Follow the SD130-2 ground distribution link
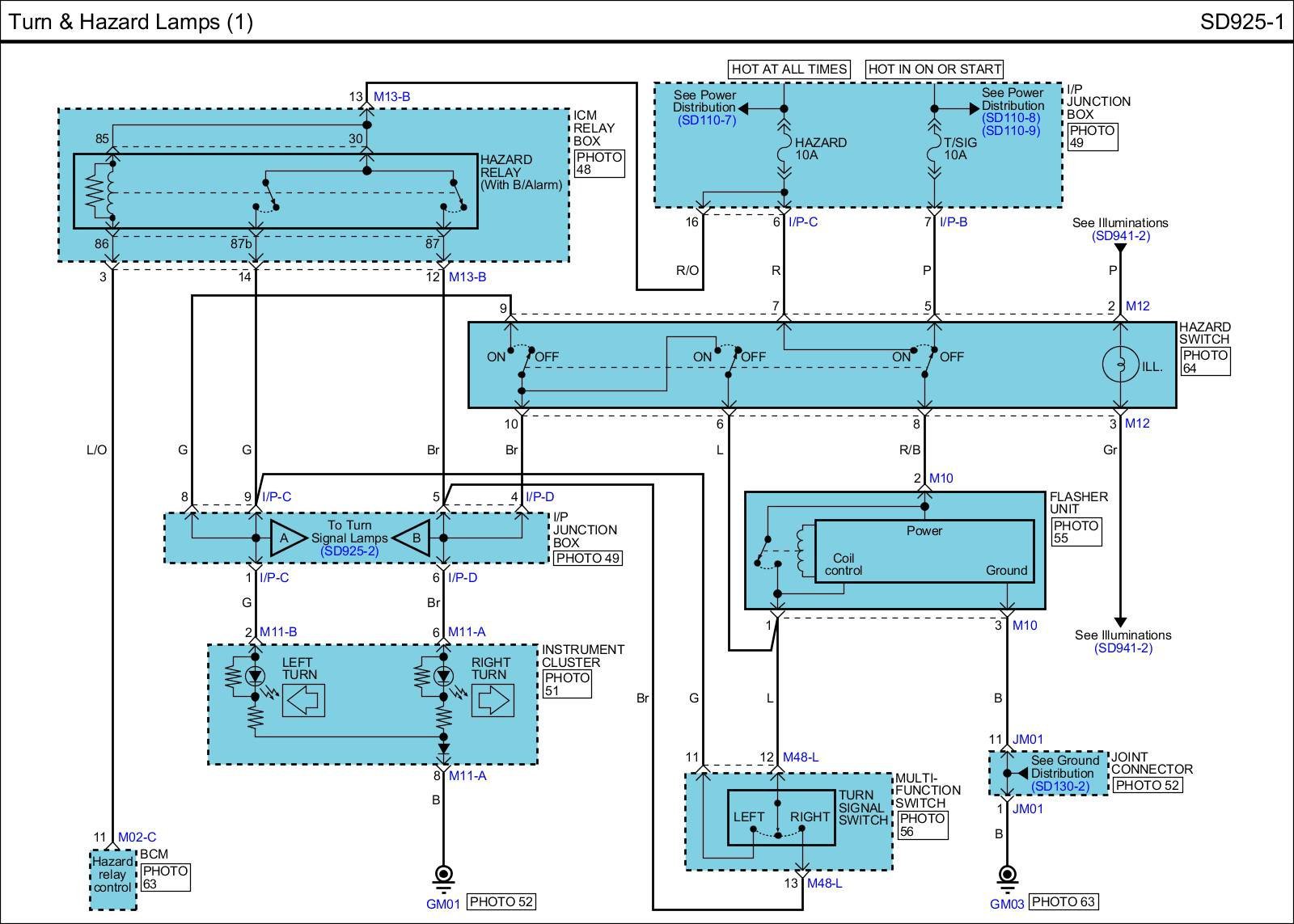This screenshot has height=924, width=1294. 1060,786
